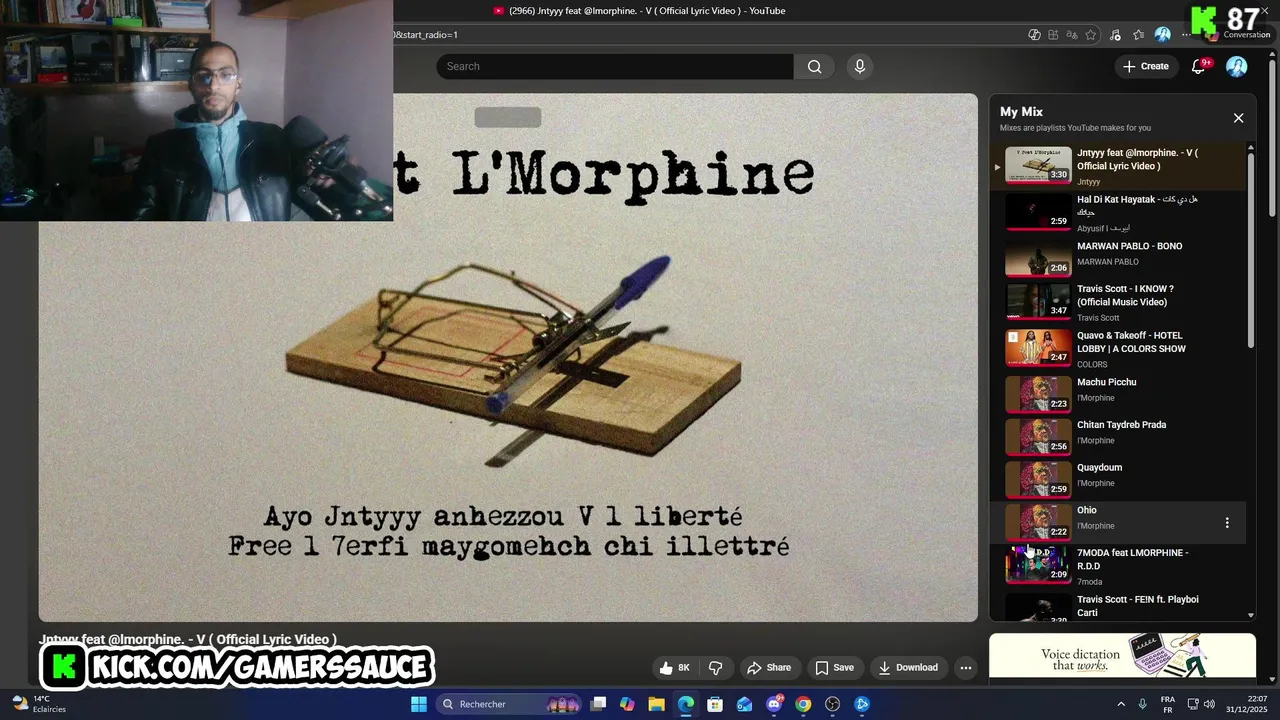Open File Explorer from the taskbar
The image size is (1280, 720).
656,704
